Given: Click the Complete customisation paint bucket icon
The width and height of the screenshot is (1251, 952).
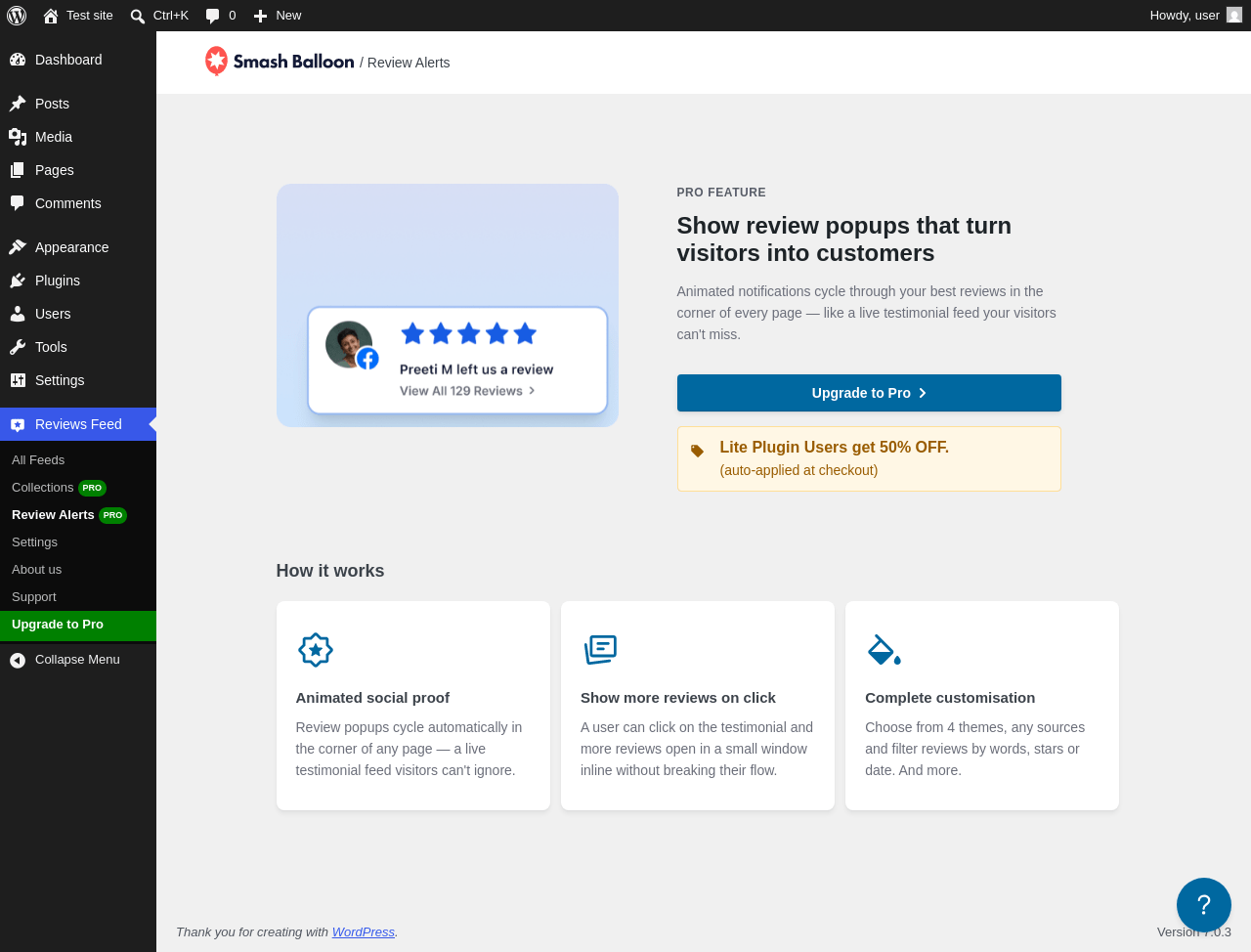Looking at the screenshot, I should (x=884, y=650).
